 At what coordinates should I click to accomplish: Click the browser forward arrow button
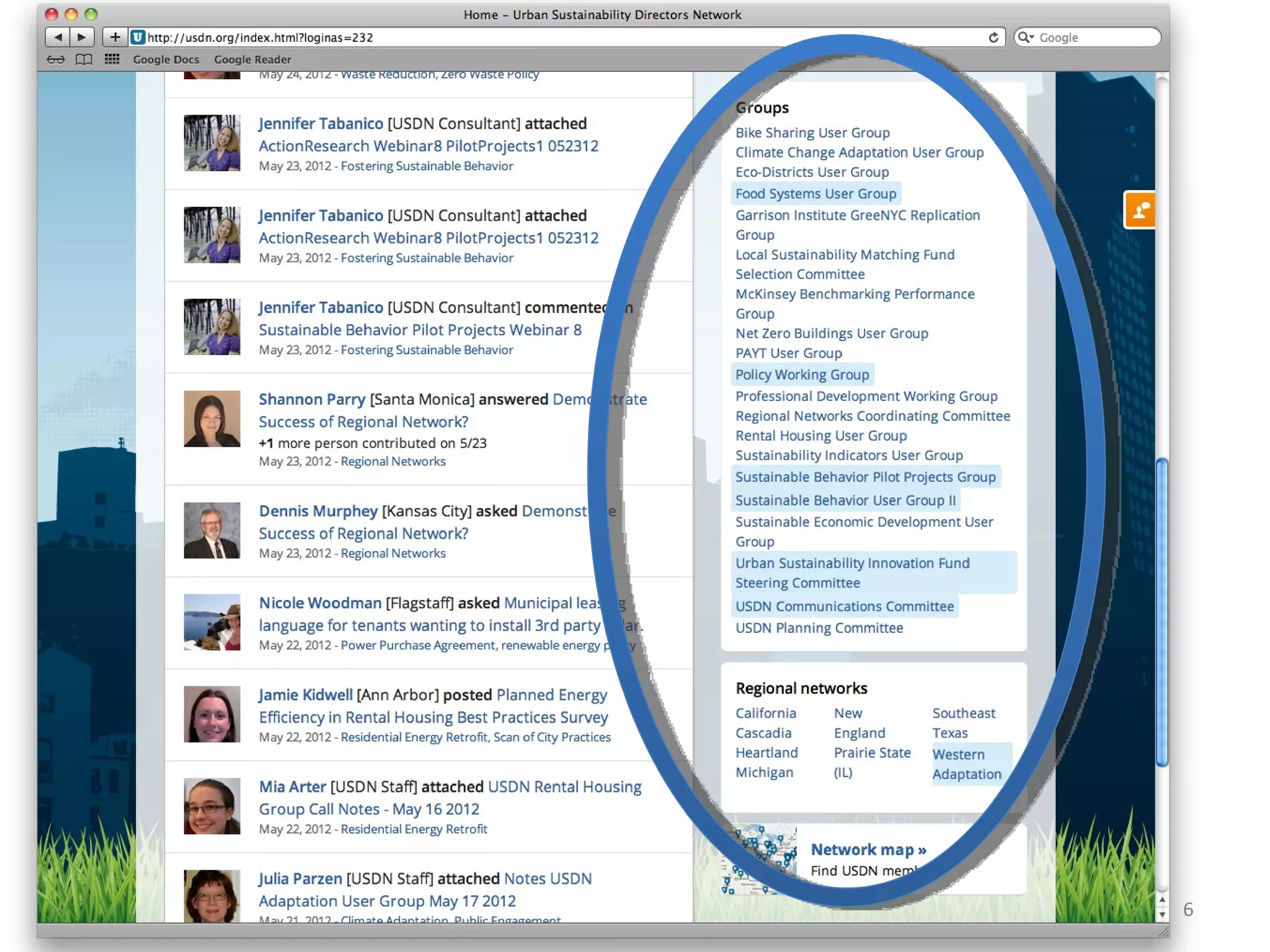(82, 37)
